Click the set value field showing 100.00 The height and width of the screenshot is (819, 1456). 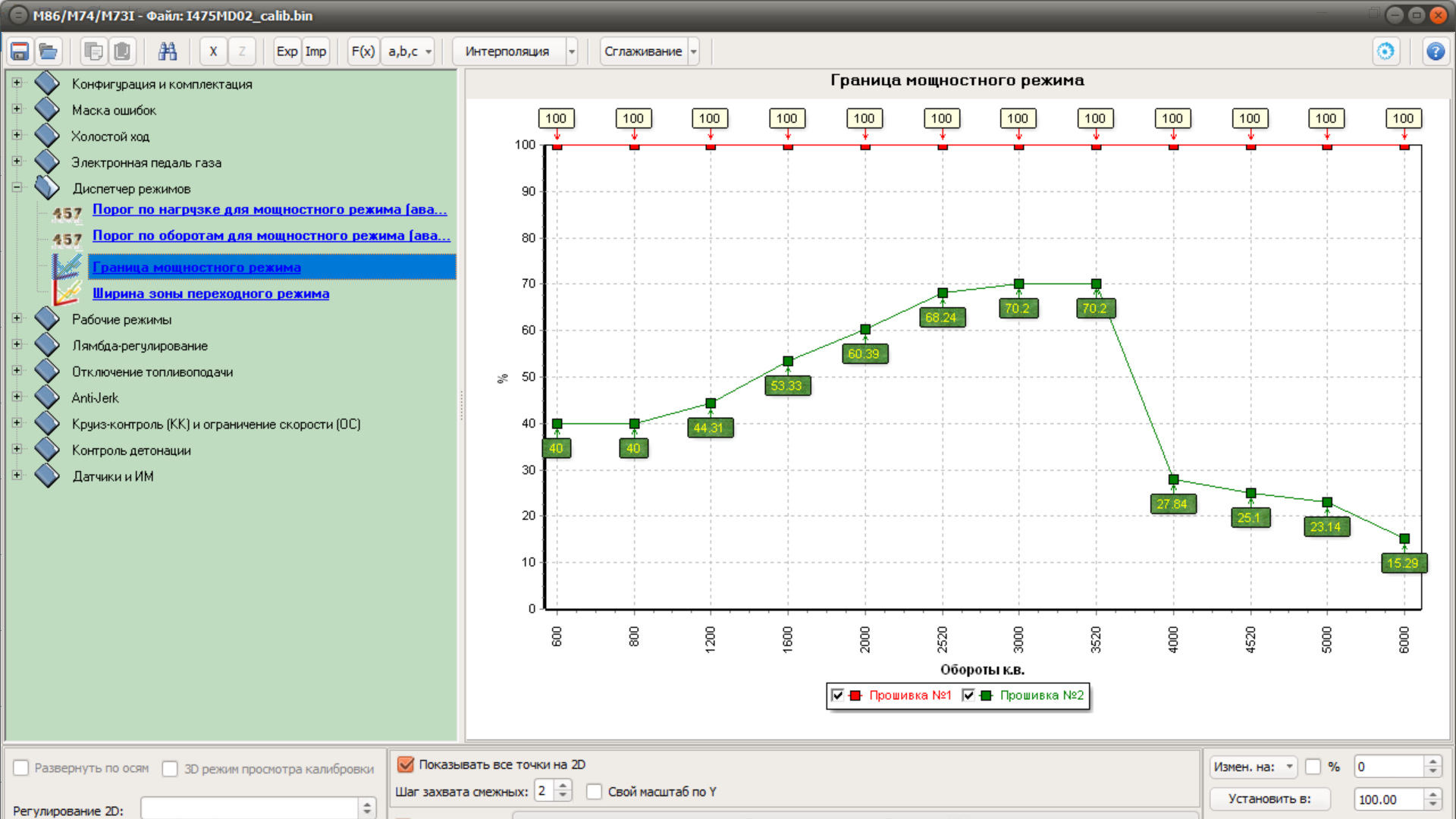1389,799
